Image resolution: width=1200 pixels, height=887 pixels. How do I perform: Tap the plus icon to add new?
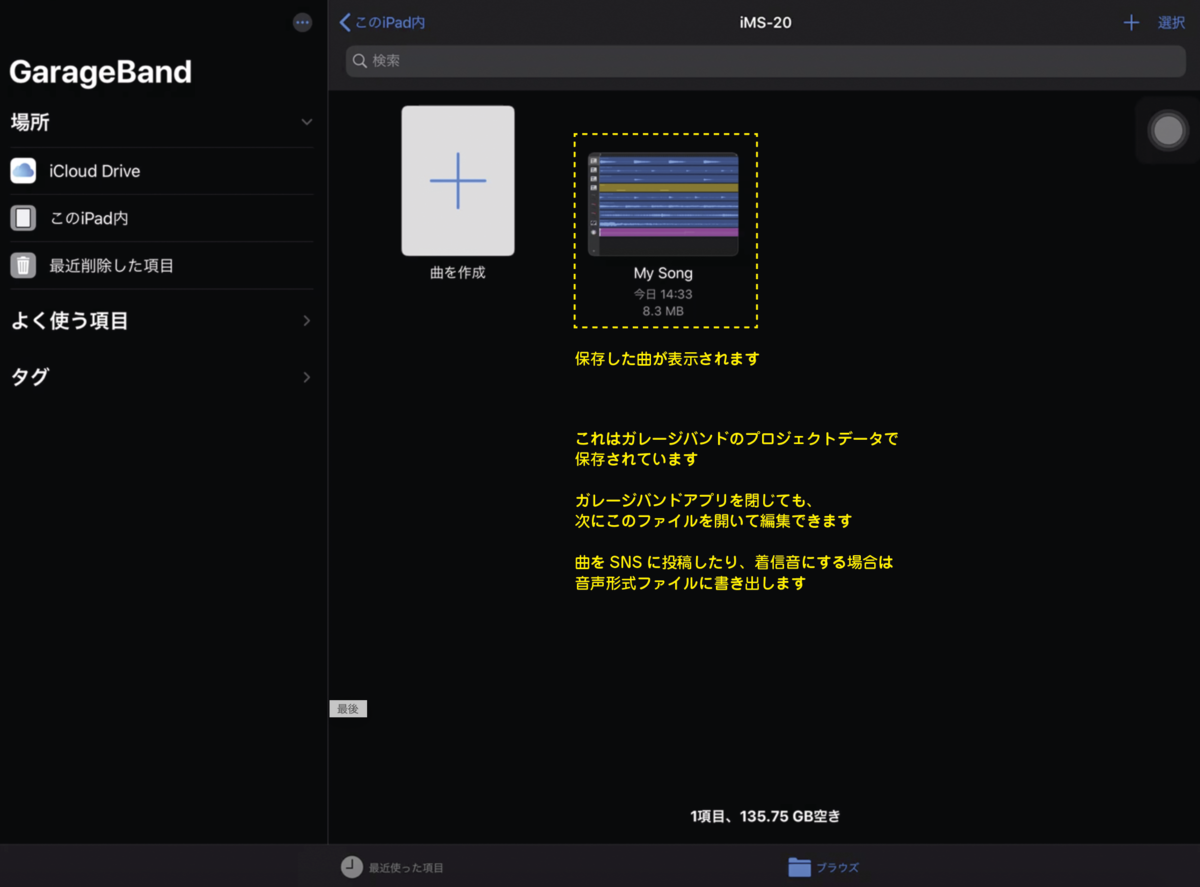click(x=1131, y=22)
